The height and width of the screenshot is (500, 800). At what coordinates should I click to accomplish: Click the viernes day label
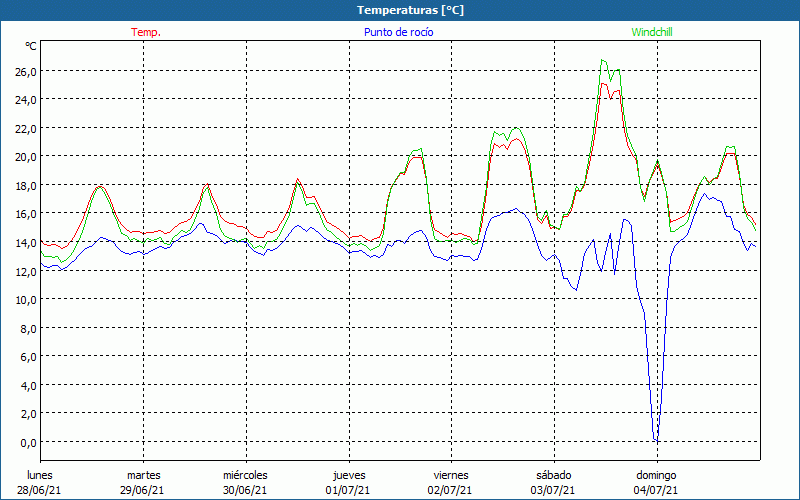pyautogui.click(x=451, y=475)
